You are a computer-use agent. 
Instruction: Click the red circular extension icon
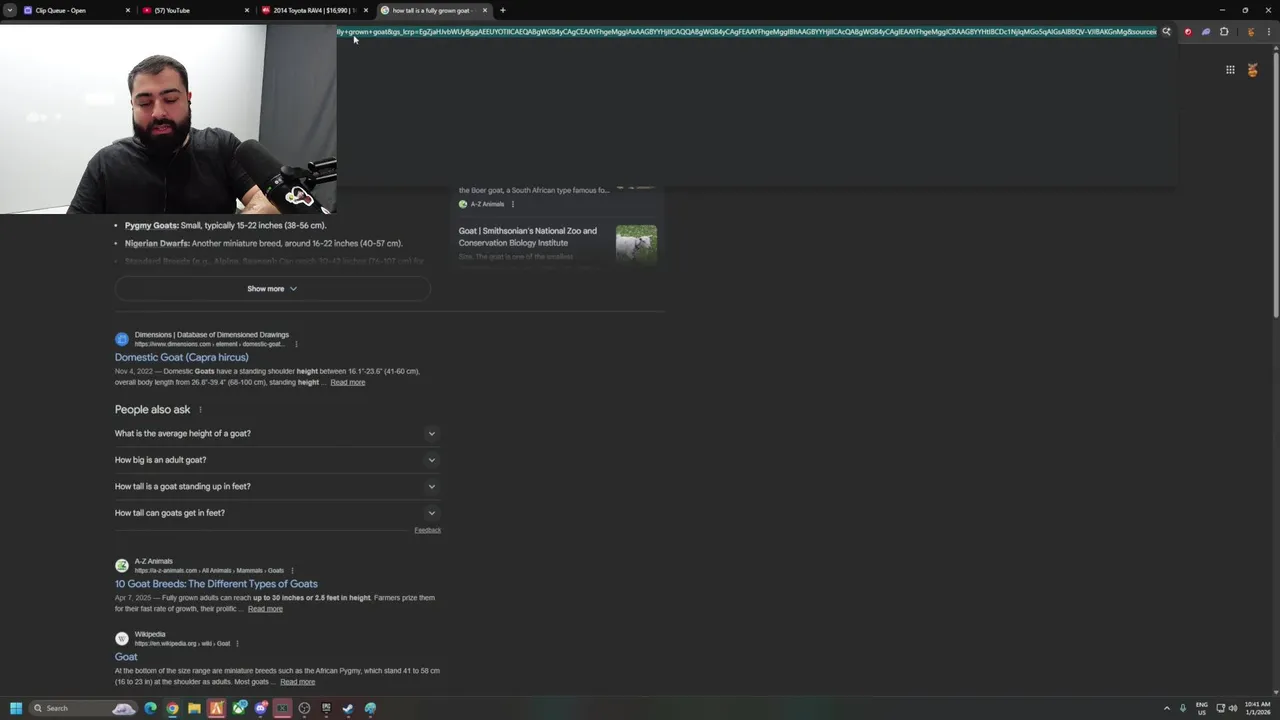[x=1188, y=32]
